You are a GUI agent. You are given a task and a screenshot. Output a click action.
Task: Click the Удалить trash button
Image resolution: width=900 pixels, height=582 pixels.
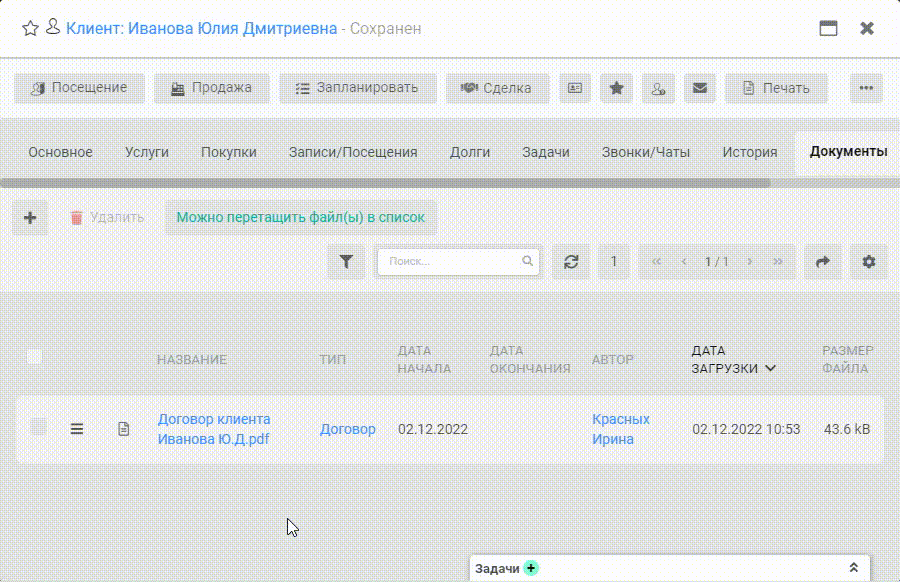(107, 218)
